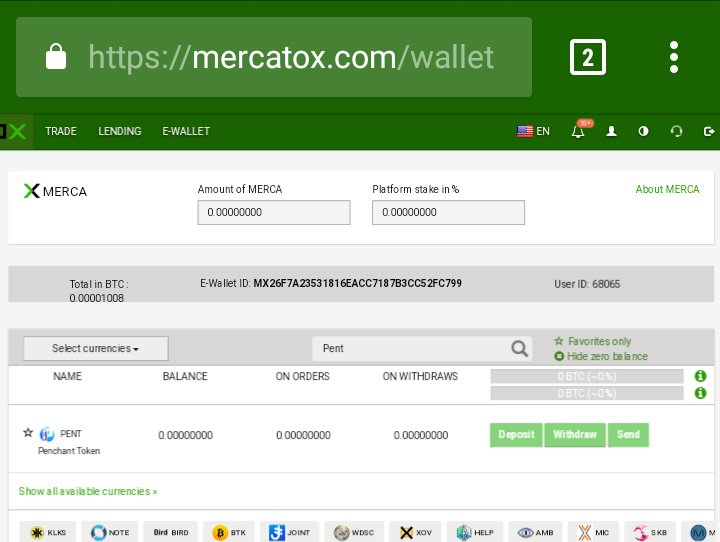Open the E-WALLET menu
720x542 pixels.
tap(186, 131)
